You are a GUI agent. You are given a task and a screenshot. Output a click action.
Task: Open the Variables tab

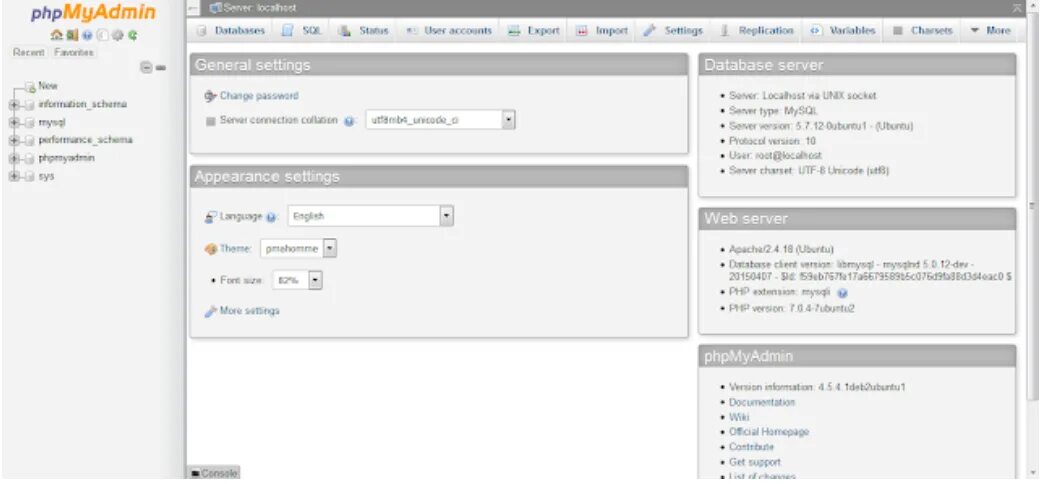pos(843,31)
